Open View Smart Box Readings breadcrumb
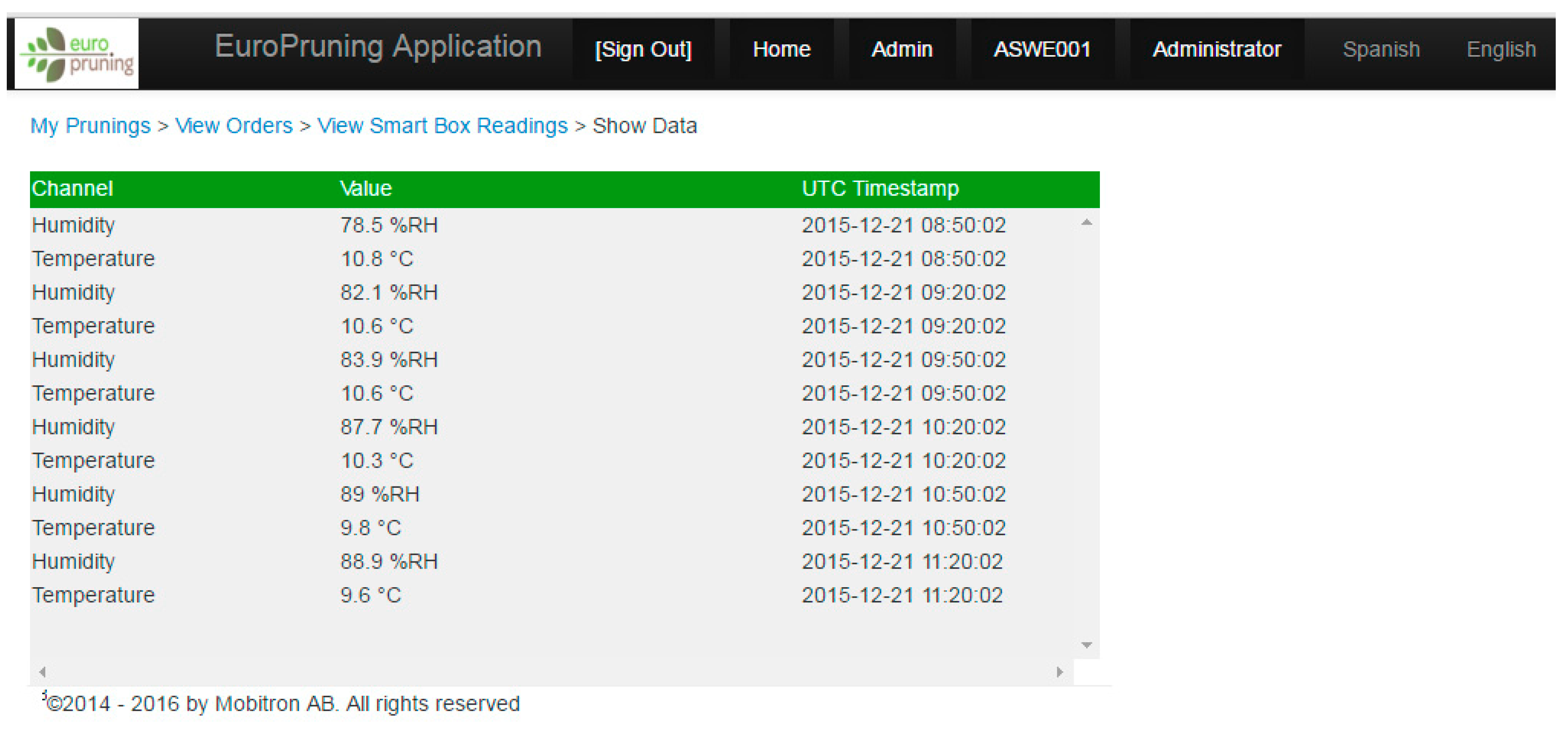Screen dimensions: 1568x731 pyautogui.click(x=442, y=126)
